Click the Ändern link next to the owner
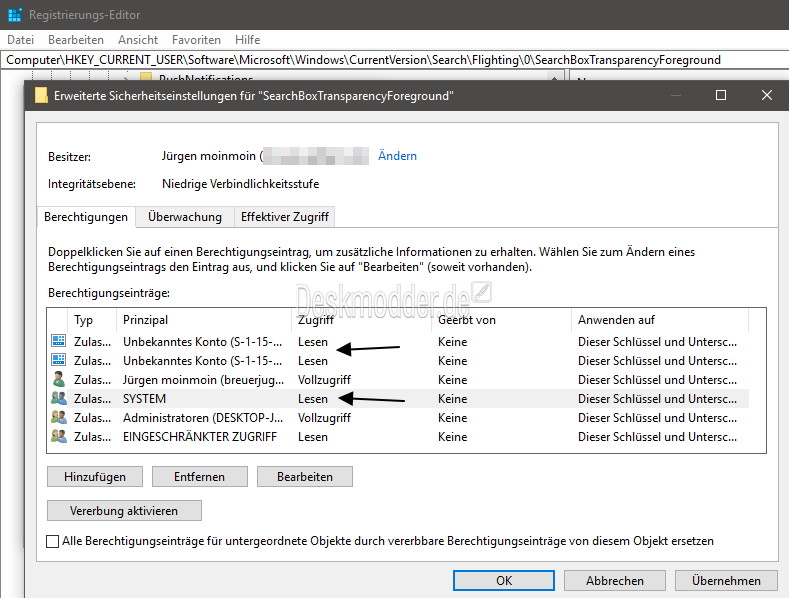 tap(398, 156)
